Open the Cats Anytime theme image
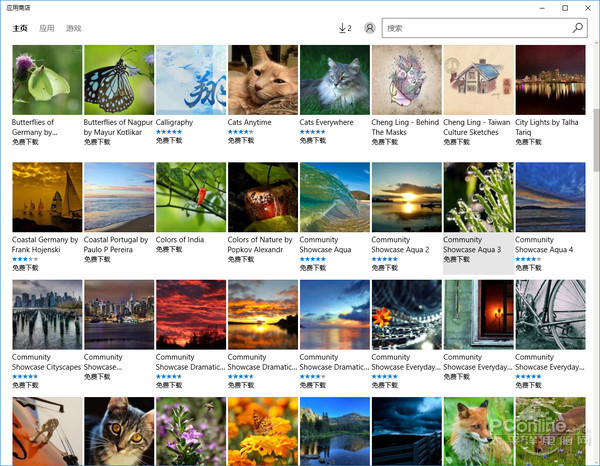The height and width of the screenshot is (466, 600). coord(263,80)
